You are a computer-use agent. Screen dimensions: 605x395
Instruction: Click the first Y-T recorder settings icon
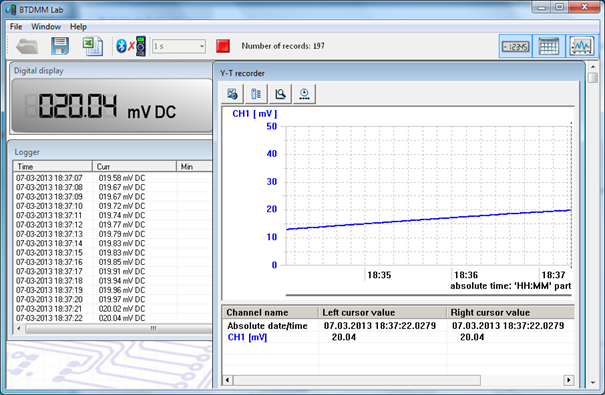click(232, 94)
